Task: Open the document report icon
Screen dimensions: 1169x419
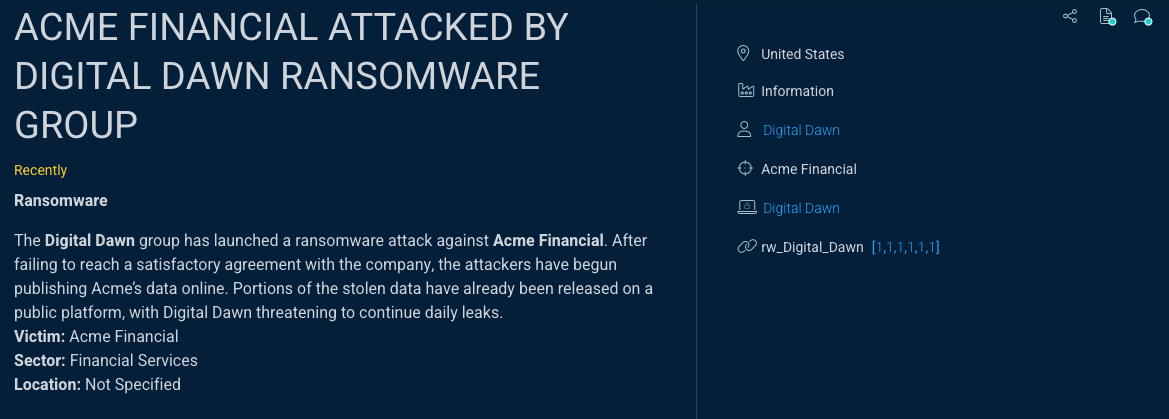Action: coord(1106,16)
